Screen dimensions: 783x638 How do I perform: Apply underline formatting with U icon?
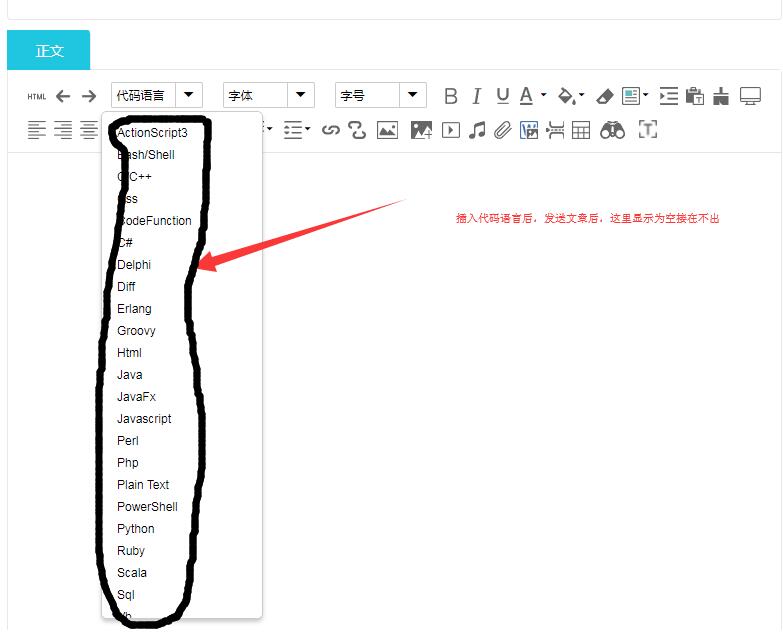(x=503, y=96)
